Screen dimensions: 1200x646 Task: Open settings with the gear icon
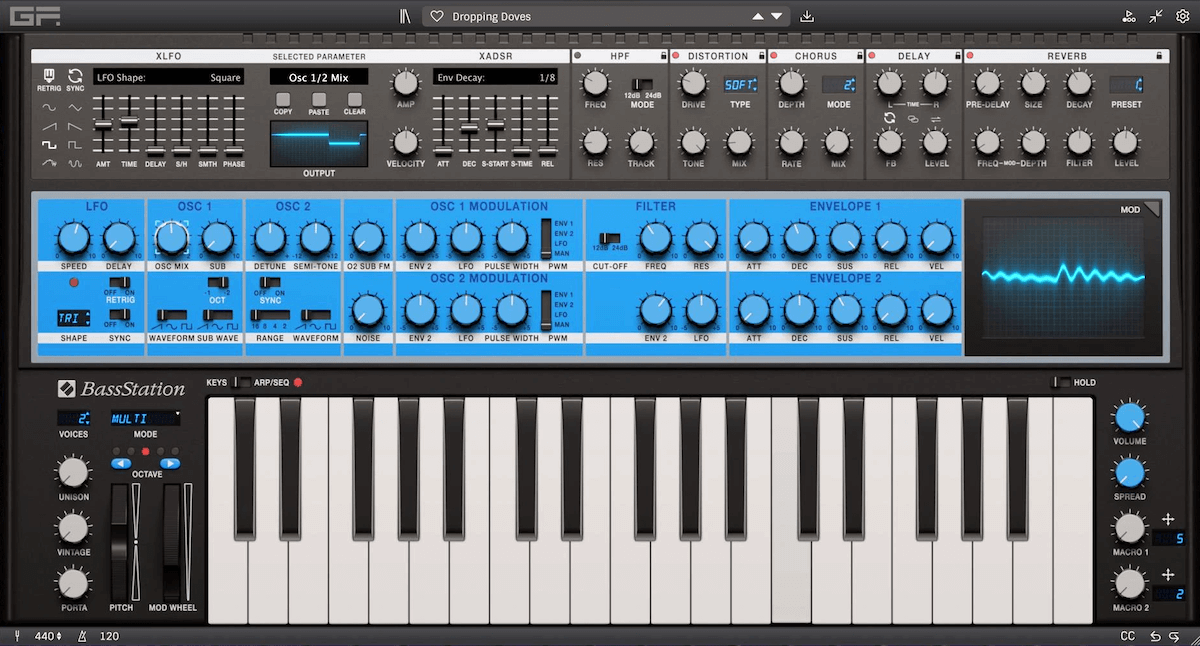[x=1182, y=16]
